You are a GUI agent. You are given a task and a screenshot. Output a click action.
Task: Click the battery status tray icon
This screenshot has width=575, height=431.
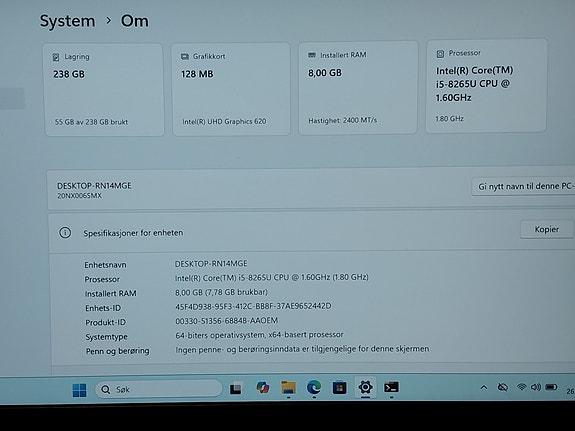551,387
